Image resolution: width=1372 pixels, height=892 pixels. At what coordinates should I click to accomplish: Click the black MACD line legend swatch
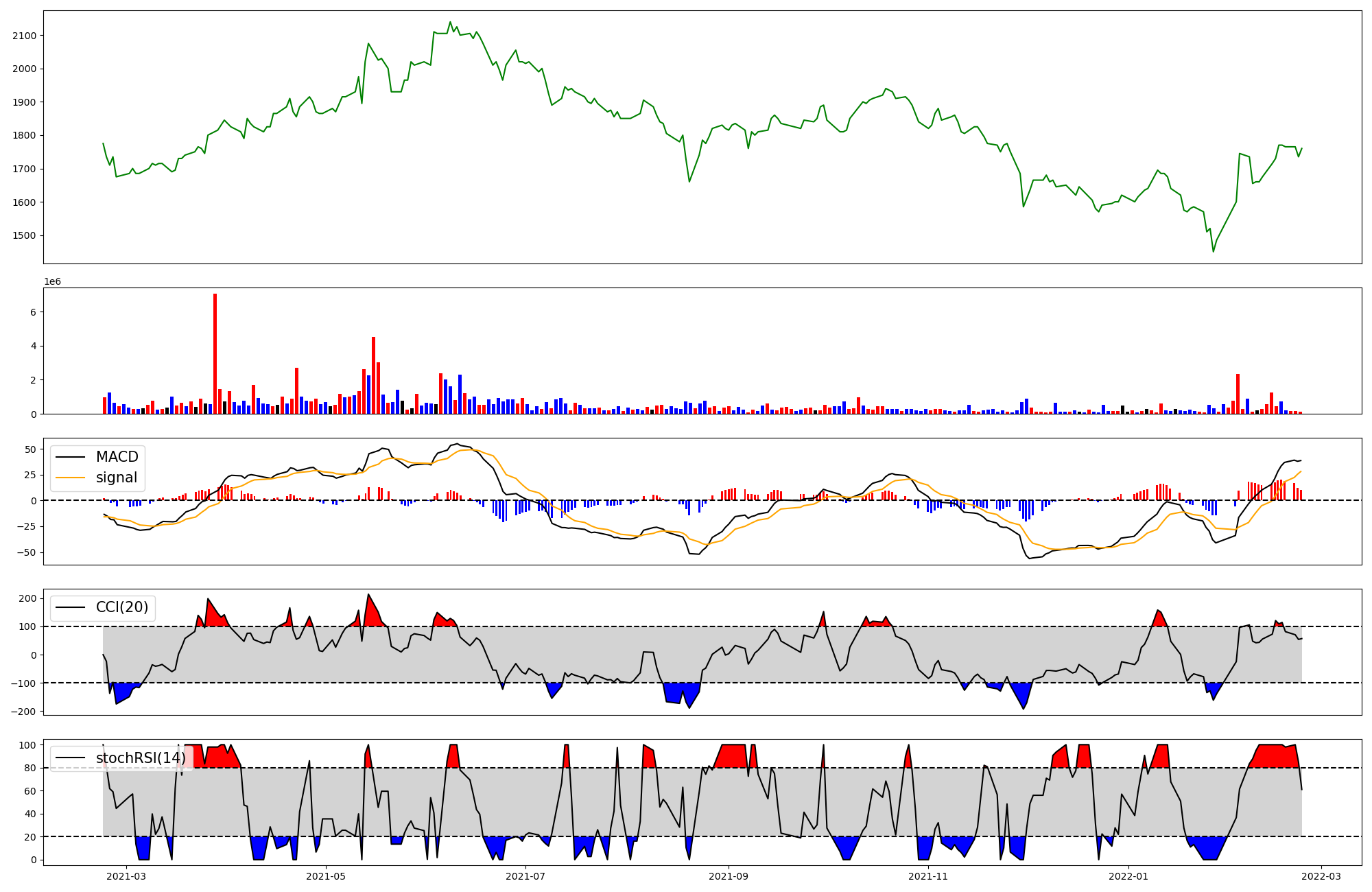click(71, 457)
